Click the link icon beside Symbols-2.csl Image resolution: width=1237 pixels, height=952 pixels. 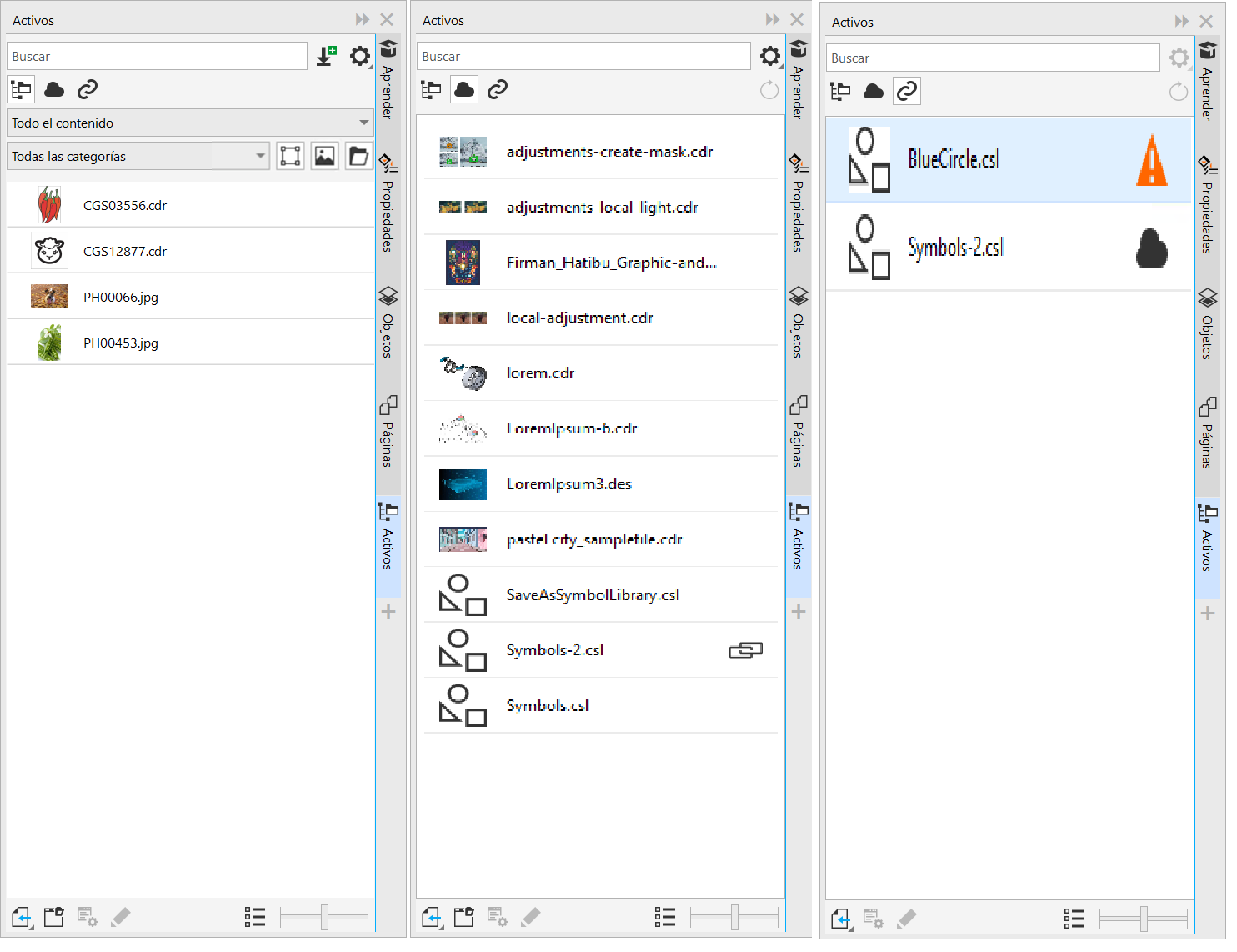pos(745,650)
